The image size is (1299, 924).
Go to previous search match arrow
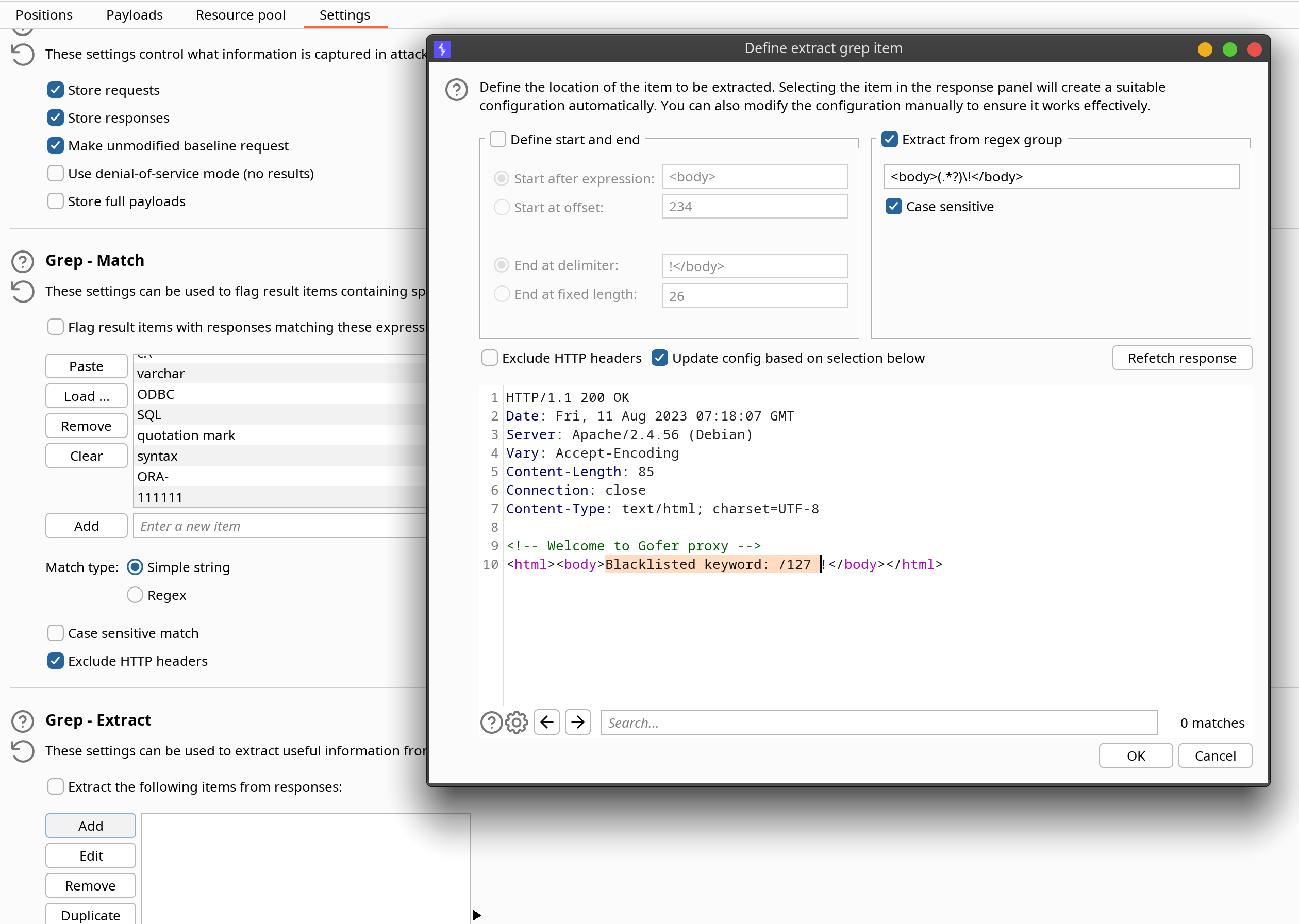547,722
